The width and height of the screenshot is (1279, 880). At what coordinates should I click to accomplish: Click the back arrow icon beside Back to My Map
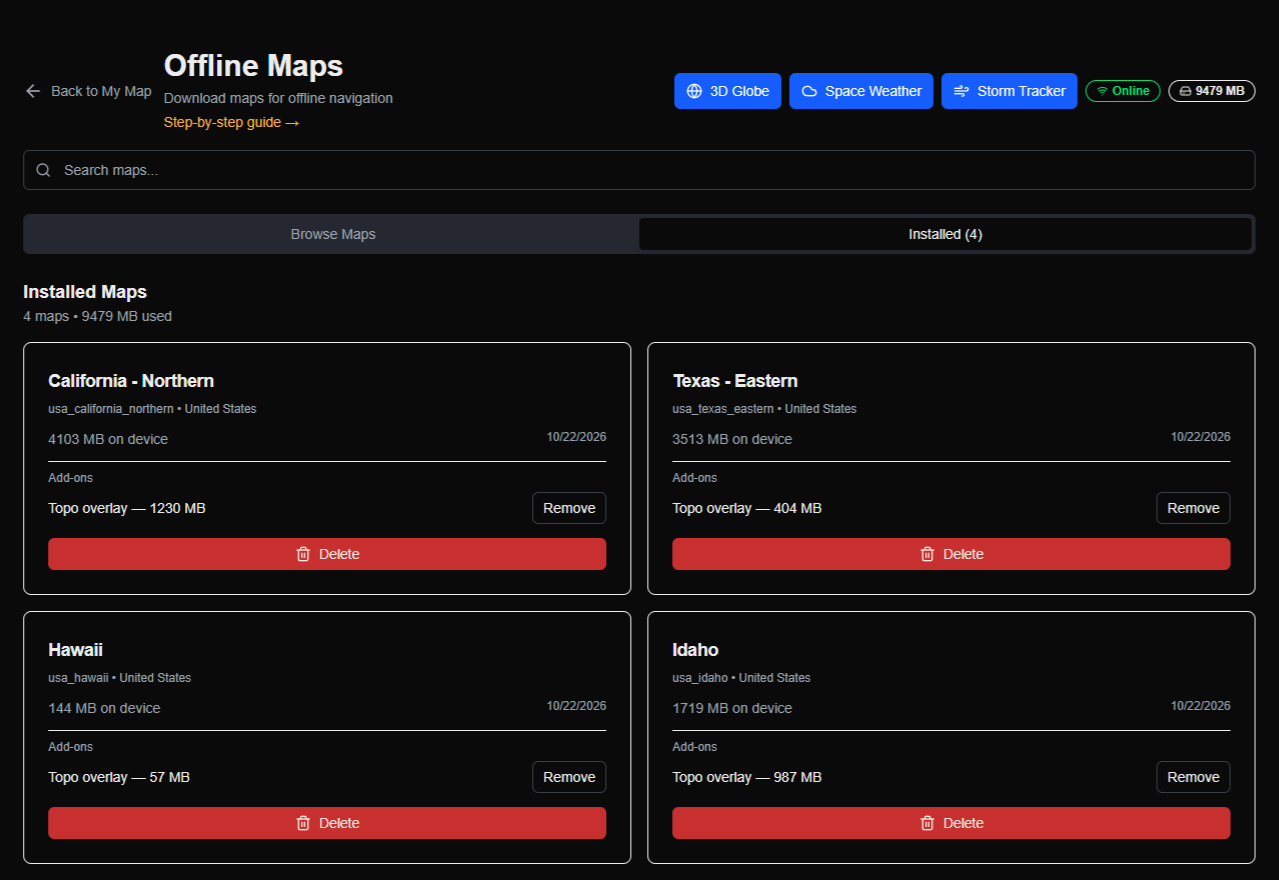[x=33, y=91]
